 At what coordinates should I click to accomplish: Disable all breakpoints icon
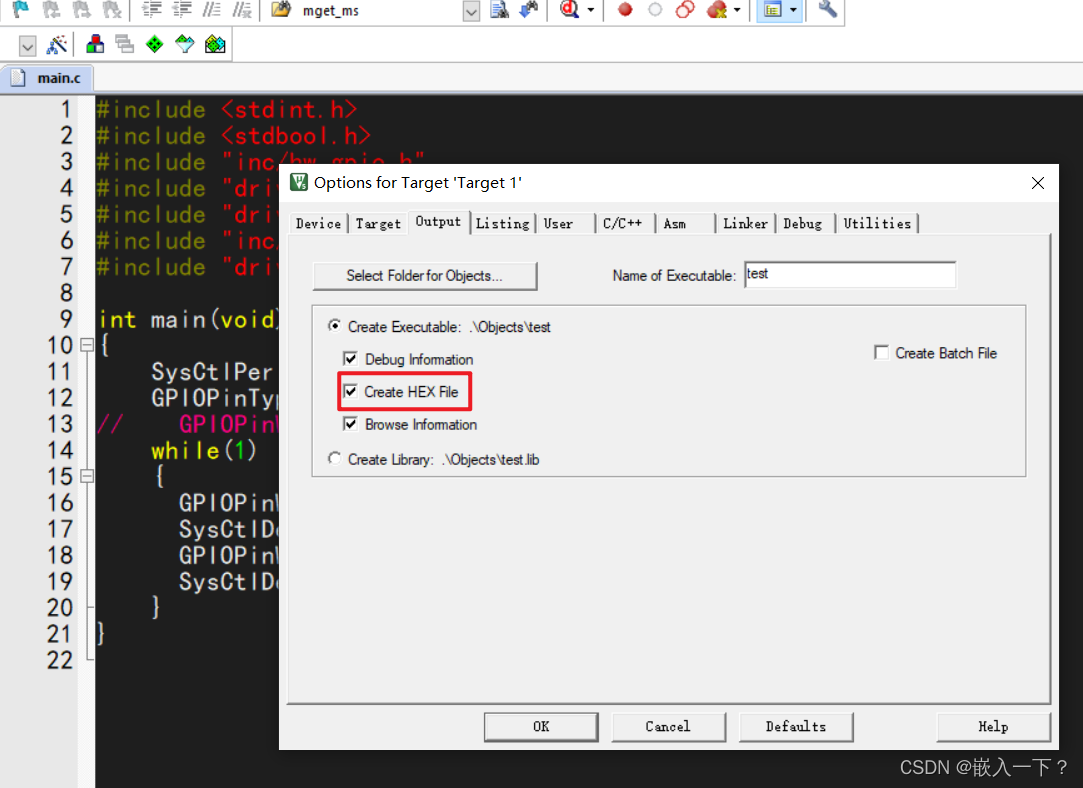click(685, 10)
